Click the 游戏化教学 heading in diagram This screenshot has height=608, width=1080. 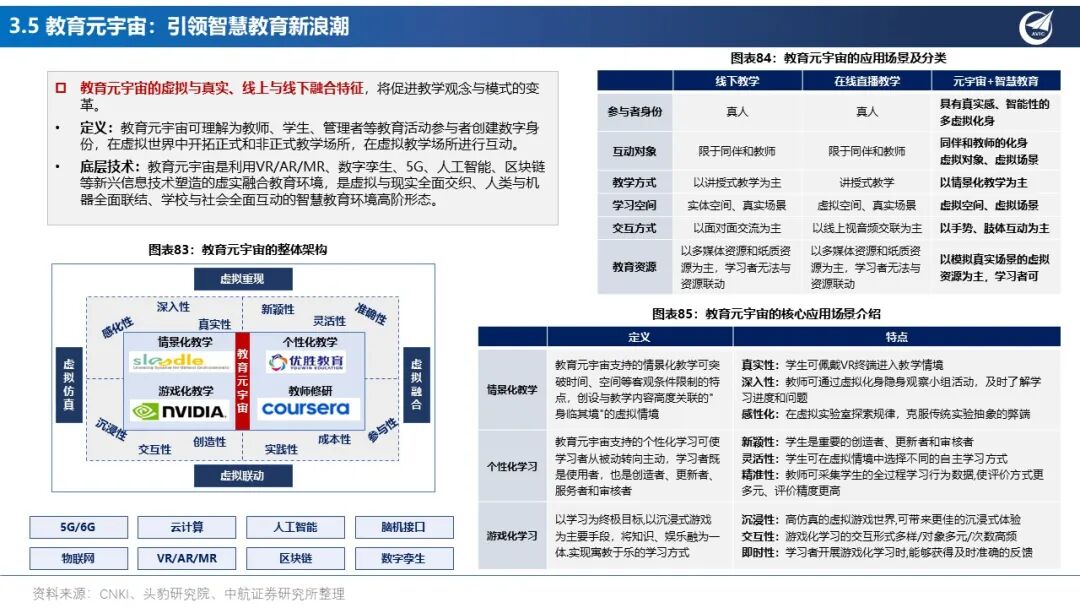pos(185,390)
